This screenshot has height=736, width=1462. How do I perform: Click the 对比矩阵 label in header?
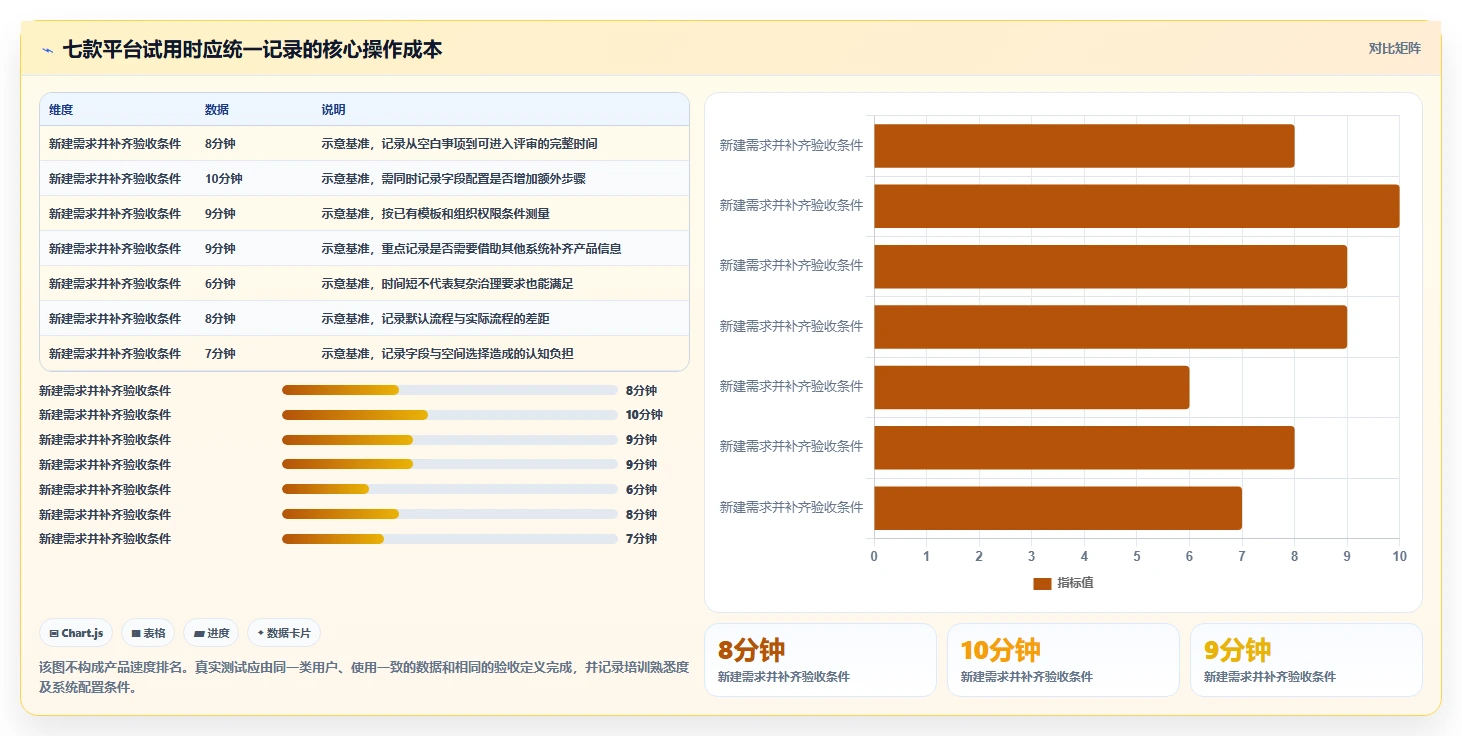(1394, 48)
